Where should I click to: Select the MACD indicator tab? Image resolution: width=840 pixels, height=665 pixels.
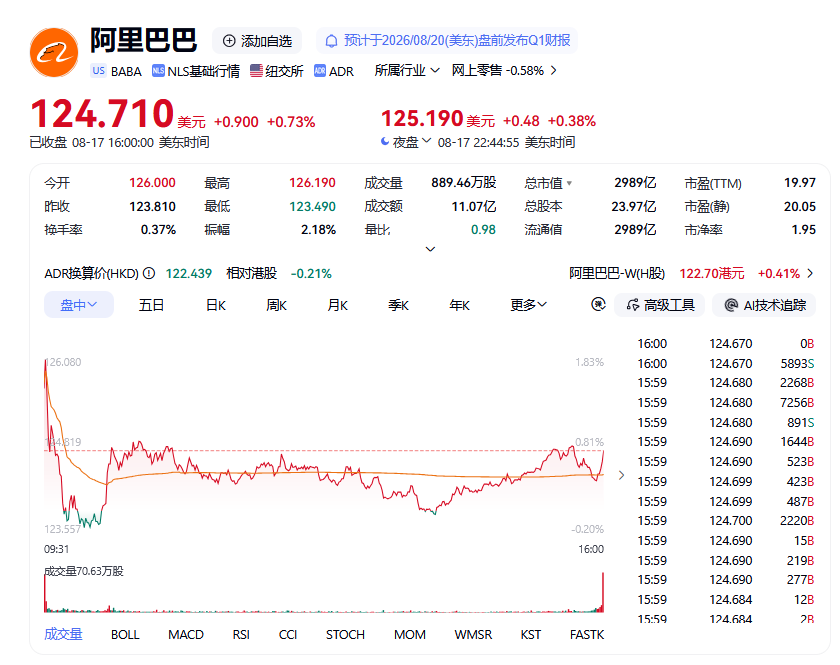pyautogui.click(x=186, y=634)
